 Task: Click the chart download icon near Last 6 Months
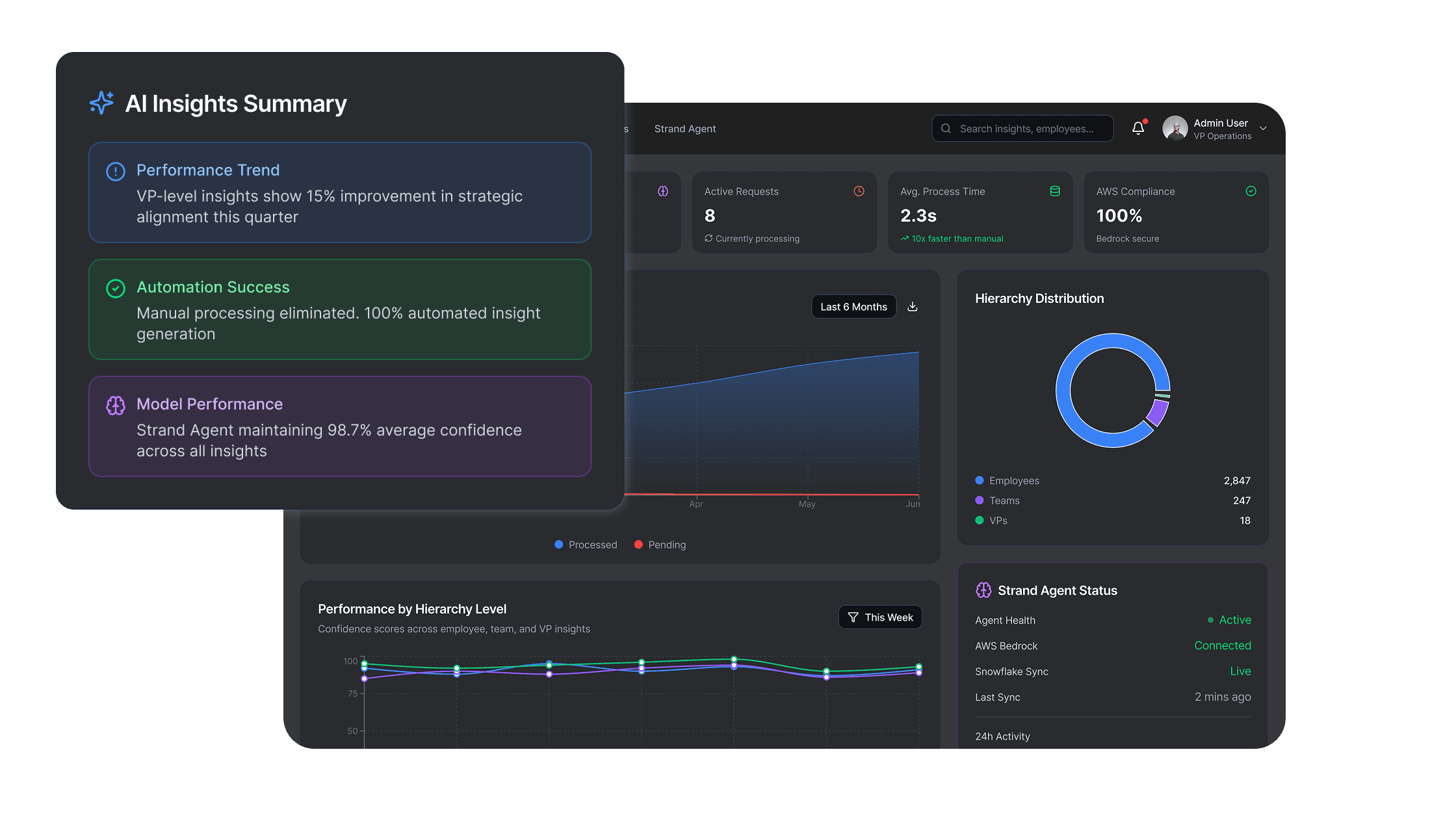click(912, 306)
